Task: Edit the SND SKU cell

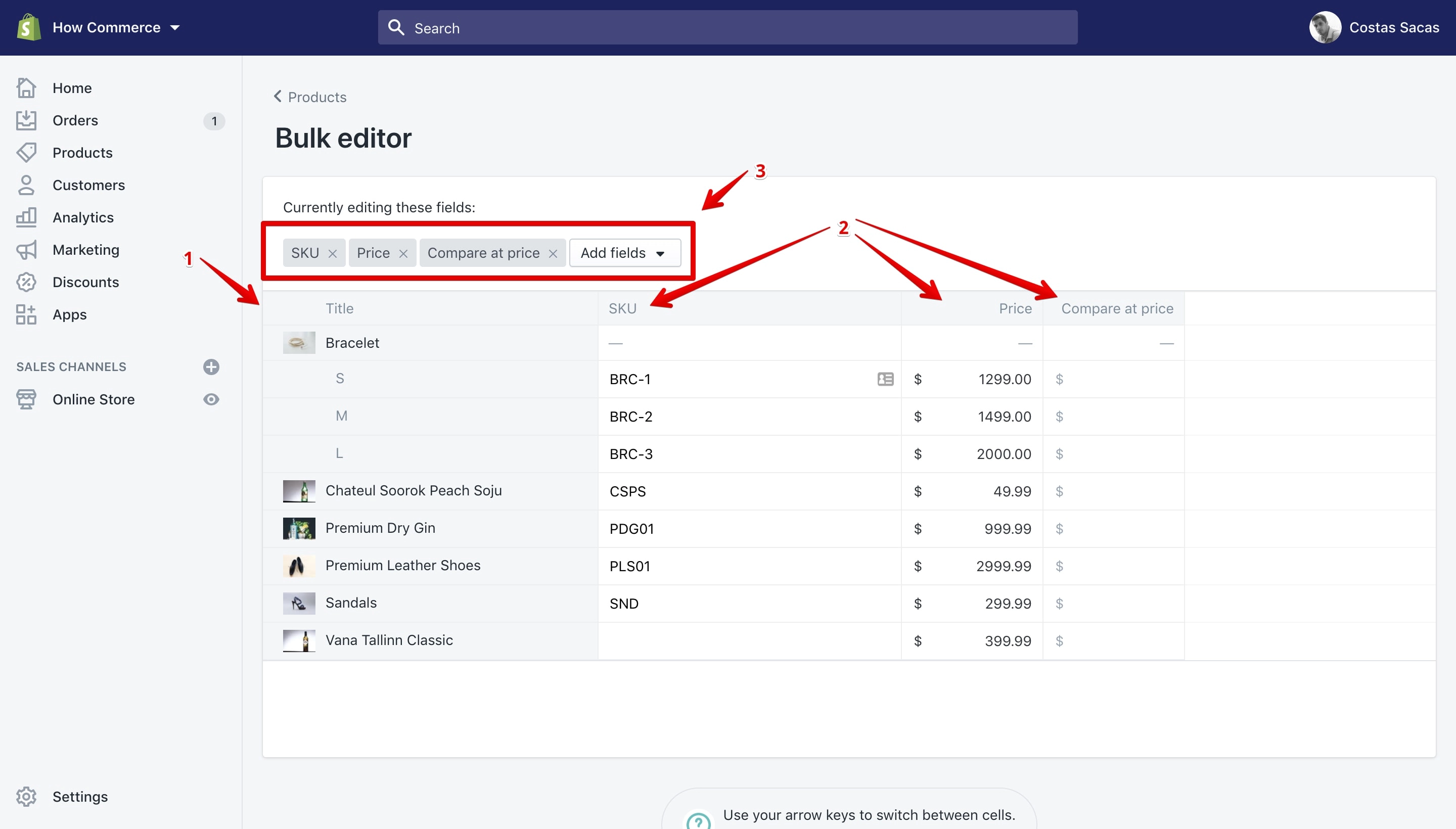Action: pos(749,604)
